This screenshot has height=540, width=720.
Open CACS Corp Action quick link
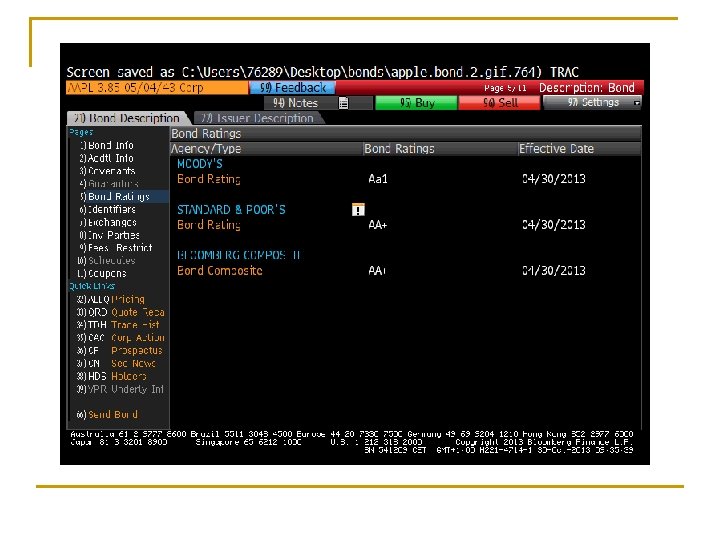click(120, 338)
